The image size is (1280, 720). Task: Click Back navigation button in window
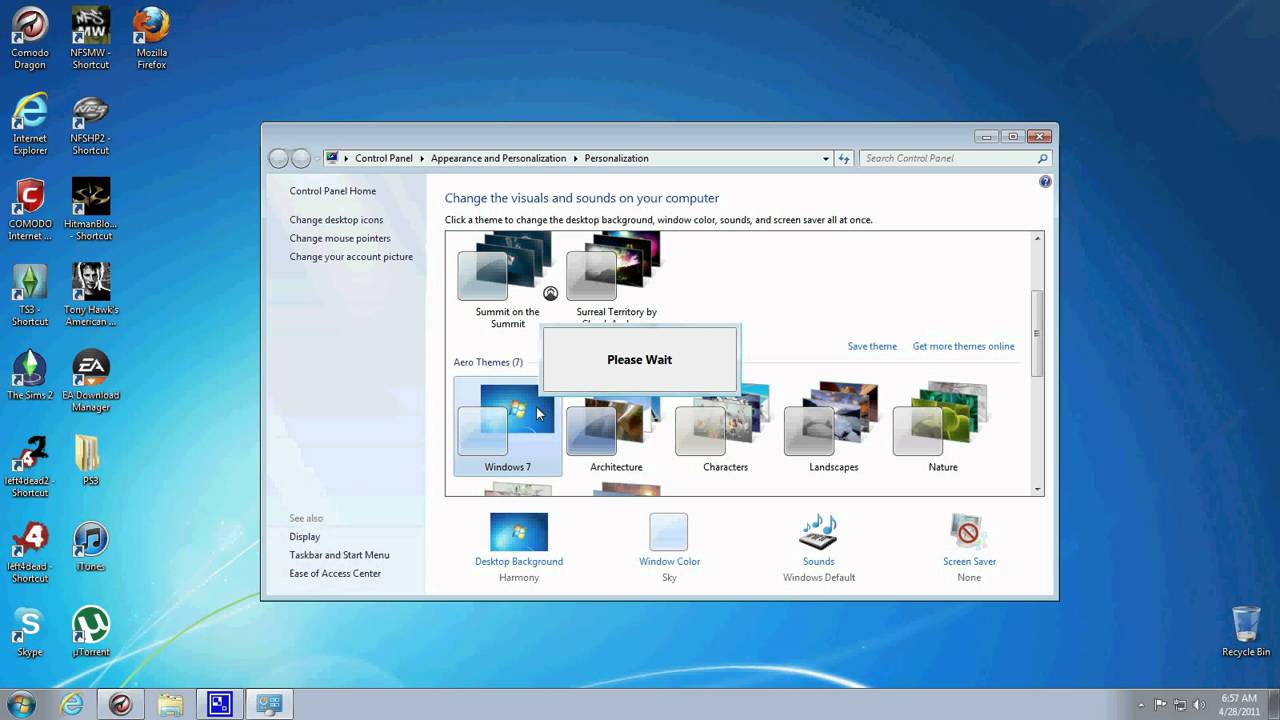[279, 158]
